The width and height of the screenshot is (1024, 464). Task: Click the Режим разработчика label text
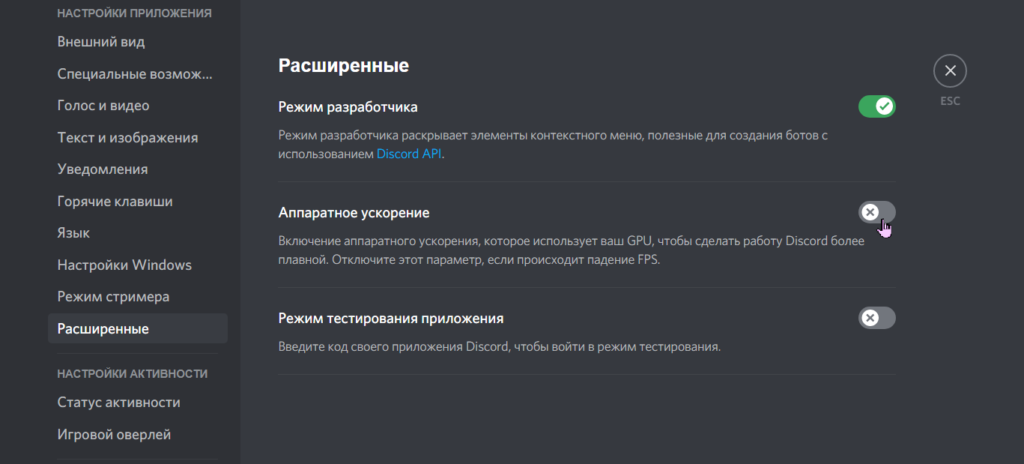coord(347,106)
